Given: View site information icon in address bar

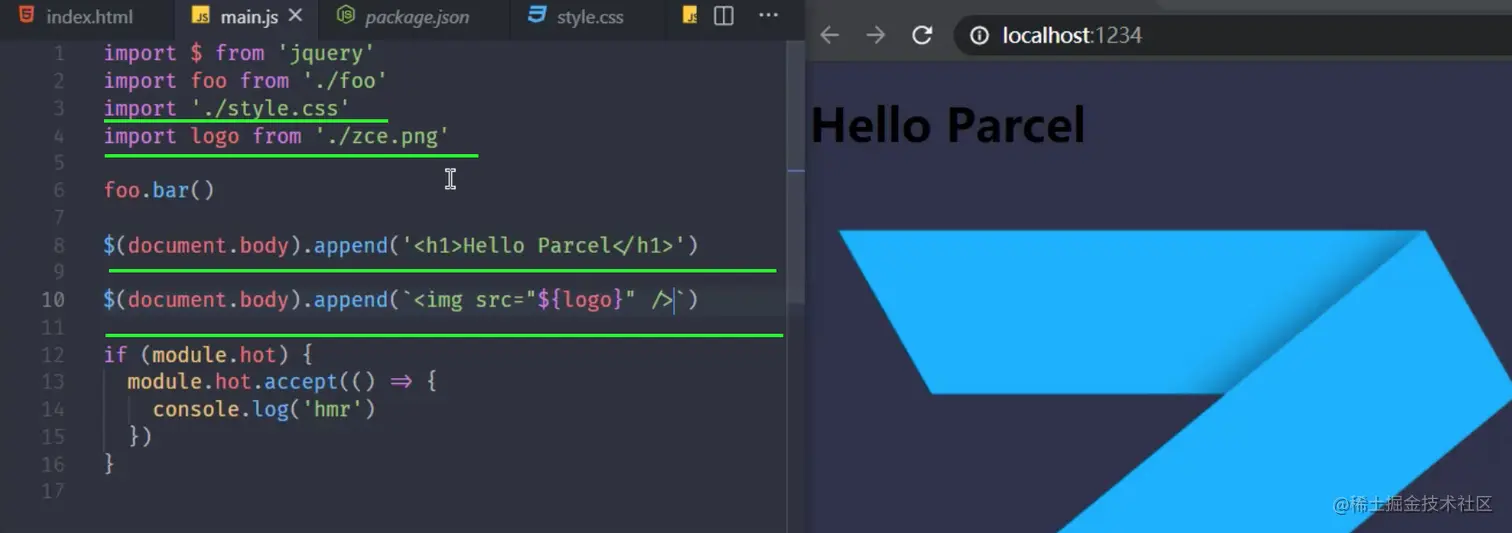Looking at the screenshot, I should (980, 36).
